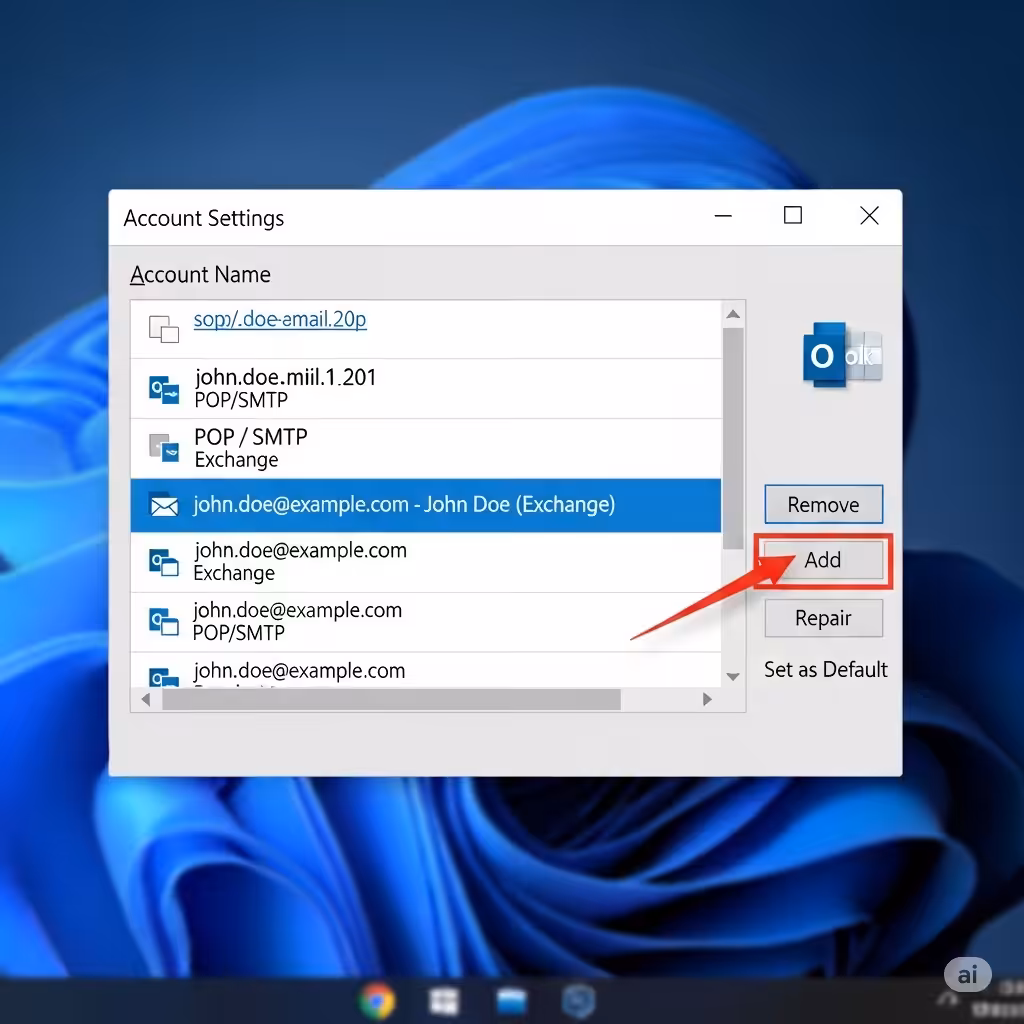Click the vertical scrollbar thumb in account list

click(x=733, y=438)
